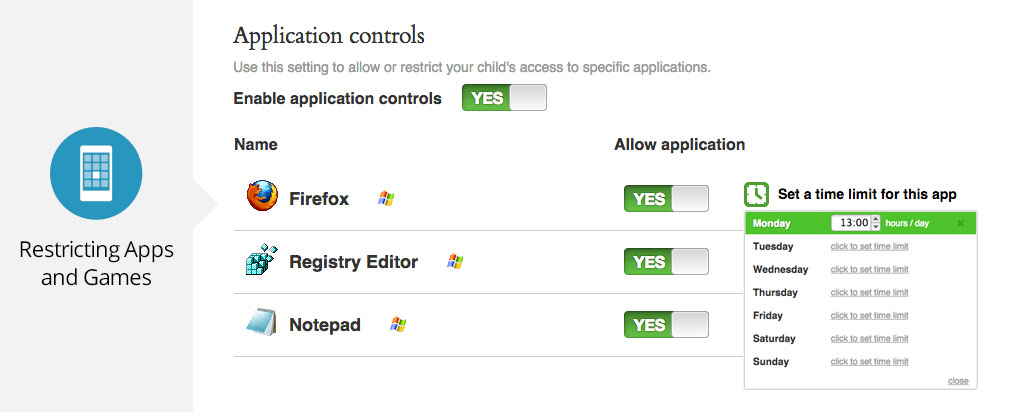
Task: Click the Restricting Apps and Games icon
Action: (x=96, y=173)
